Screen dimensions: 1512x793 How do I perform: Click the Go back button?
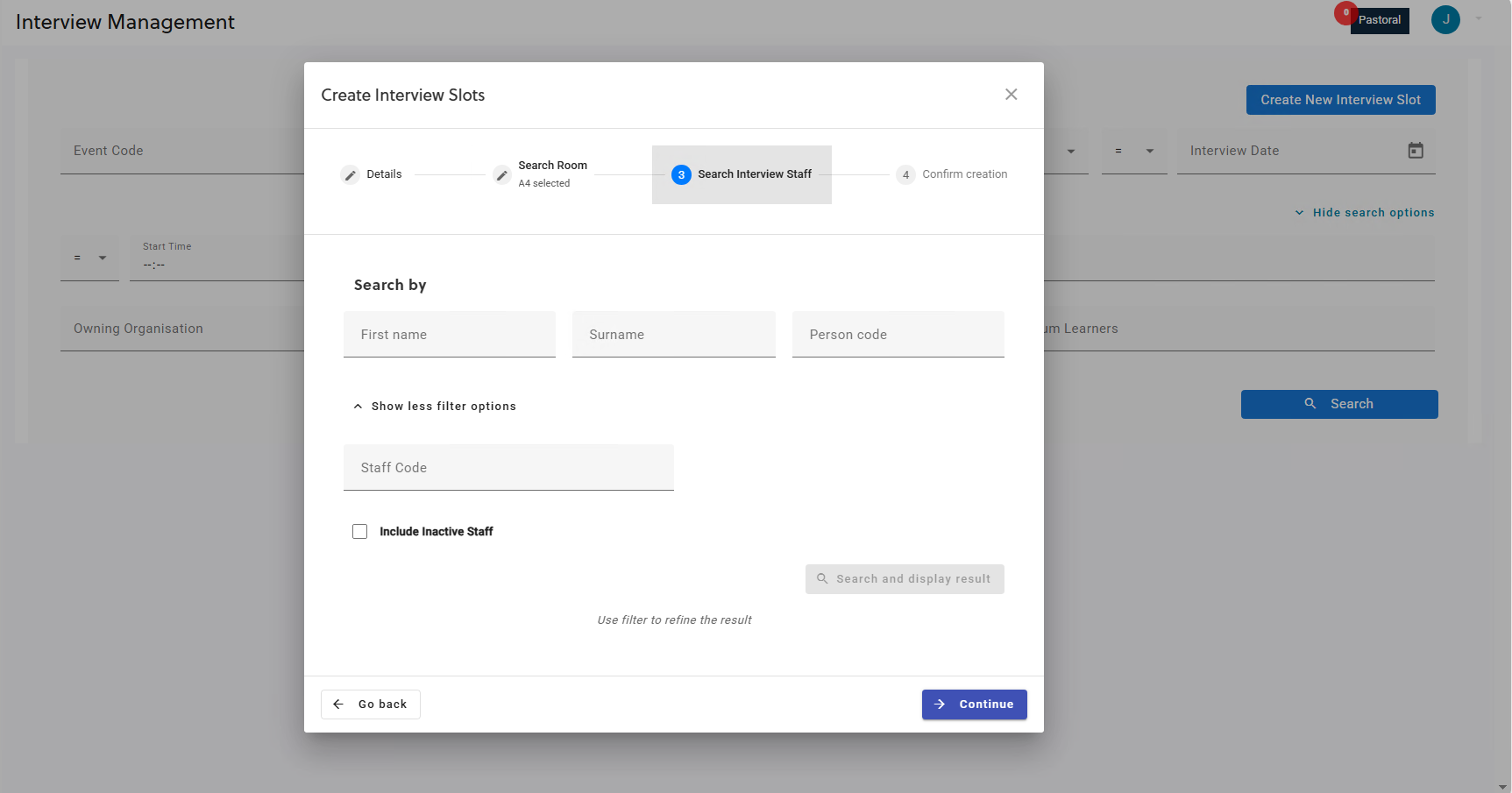click(x=371, y=704)
